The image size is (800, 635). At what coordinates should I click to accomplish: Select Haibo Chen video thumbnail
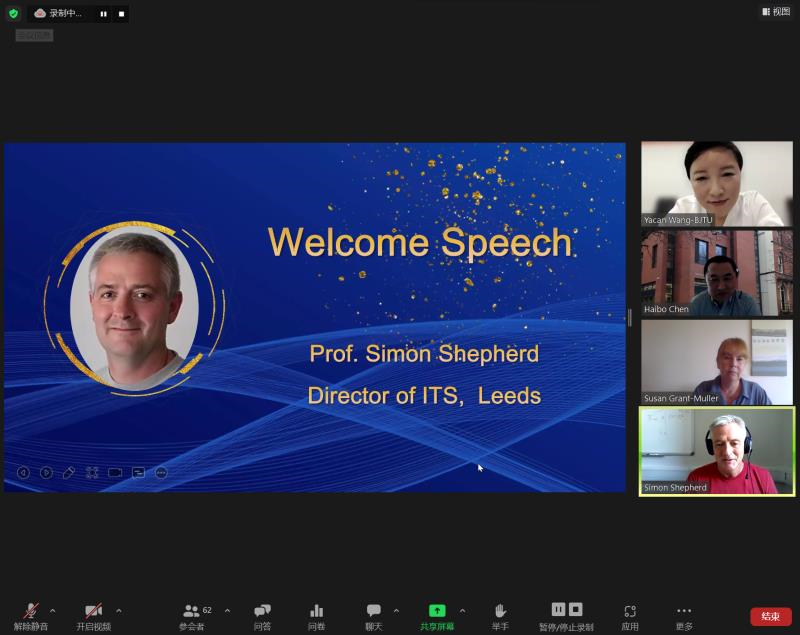tap(716, 273)
